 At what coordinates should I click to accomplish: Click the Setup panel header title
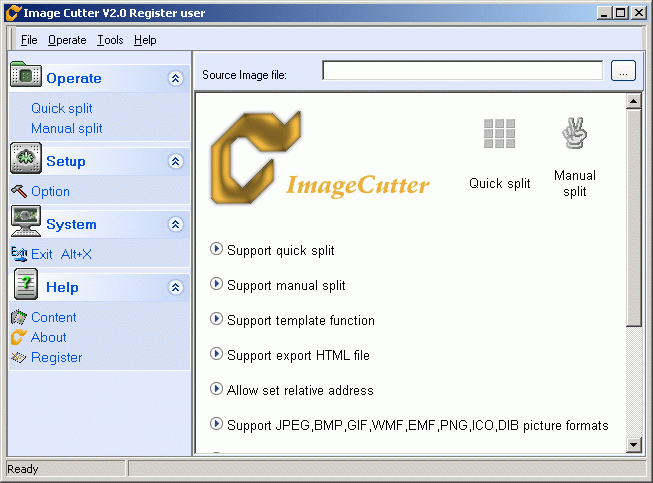[x=66, y=161]
